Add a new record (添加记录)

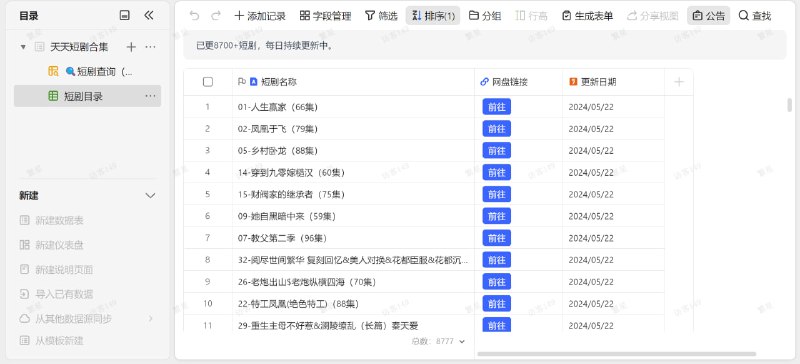tap(260, 16)
